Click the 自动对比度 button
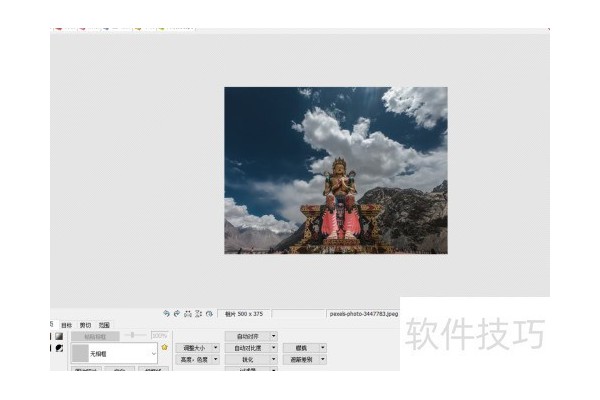This screenshot has height=400, width=600. click(x=248, y=348)
